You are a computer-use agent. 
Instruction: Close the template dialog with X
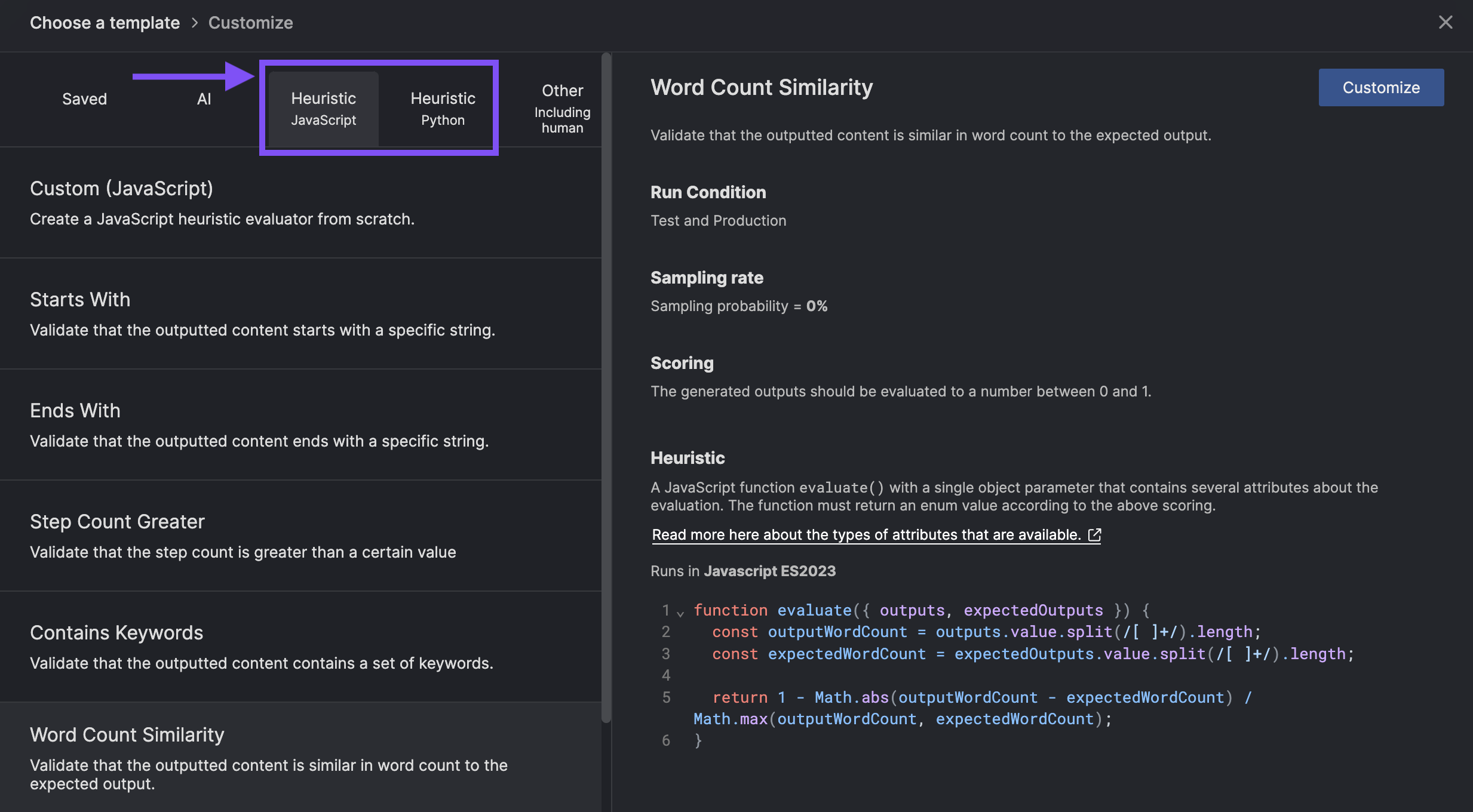[1445, 23]
